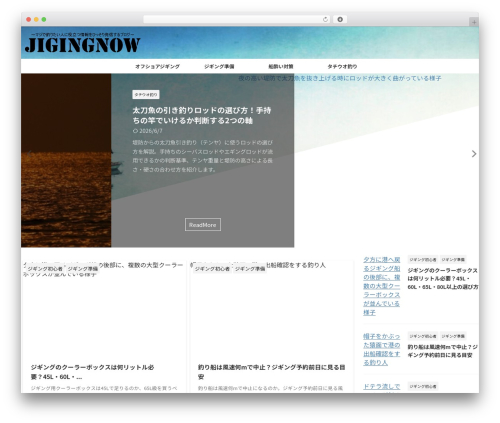The image size is (500, 423).
Task: Click the ReadMore button on the slide
Action: pos(203,225)
